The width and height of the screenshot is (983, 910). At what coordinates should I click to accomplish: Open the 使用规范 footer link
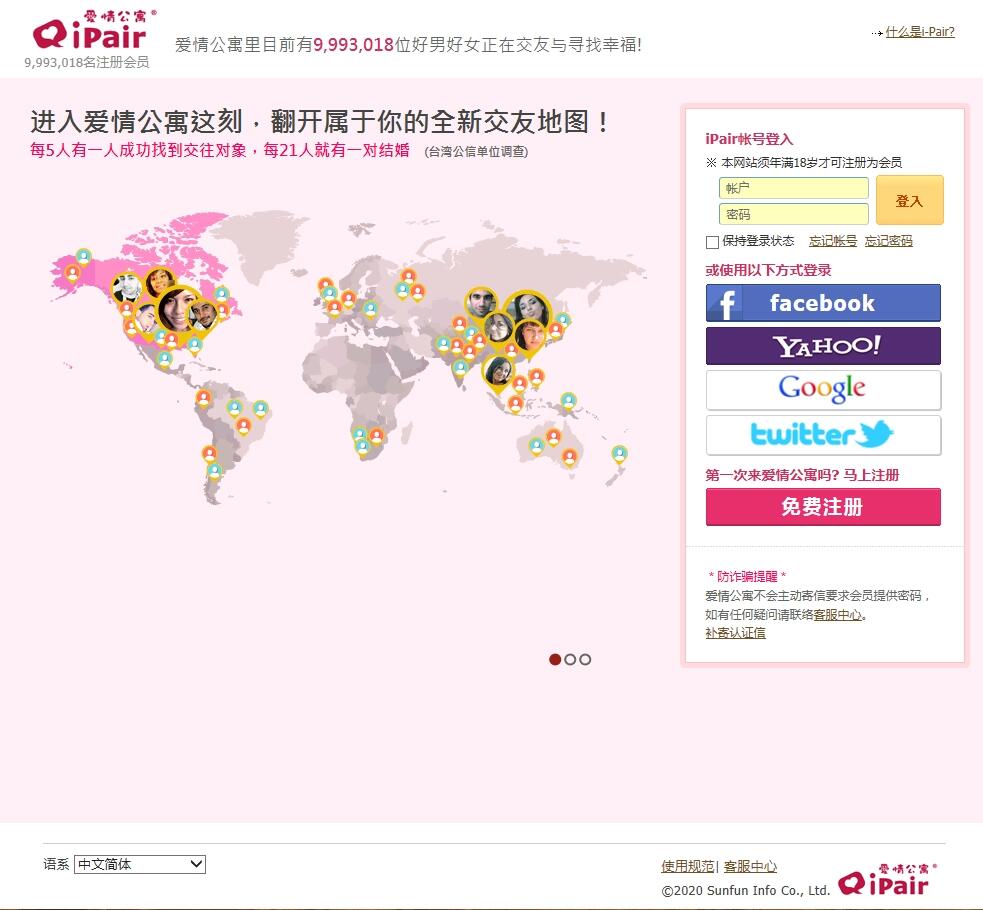coord(688,866)
